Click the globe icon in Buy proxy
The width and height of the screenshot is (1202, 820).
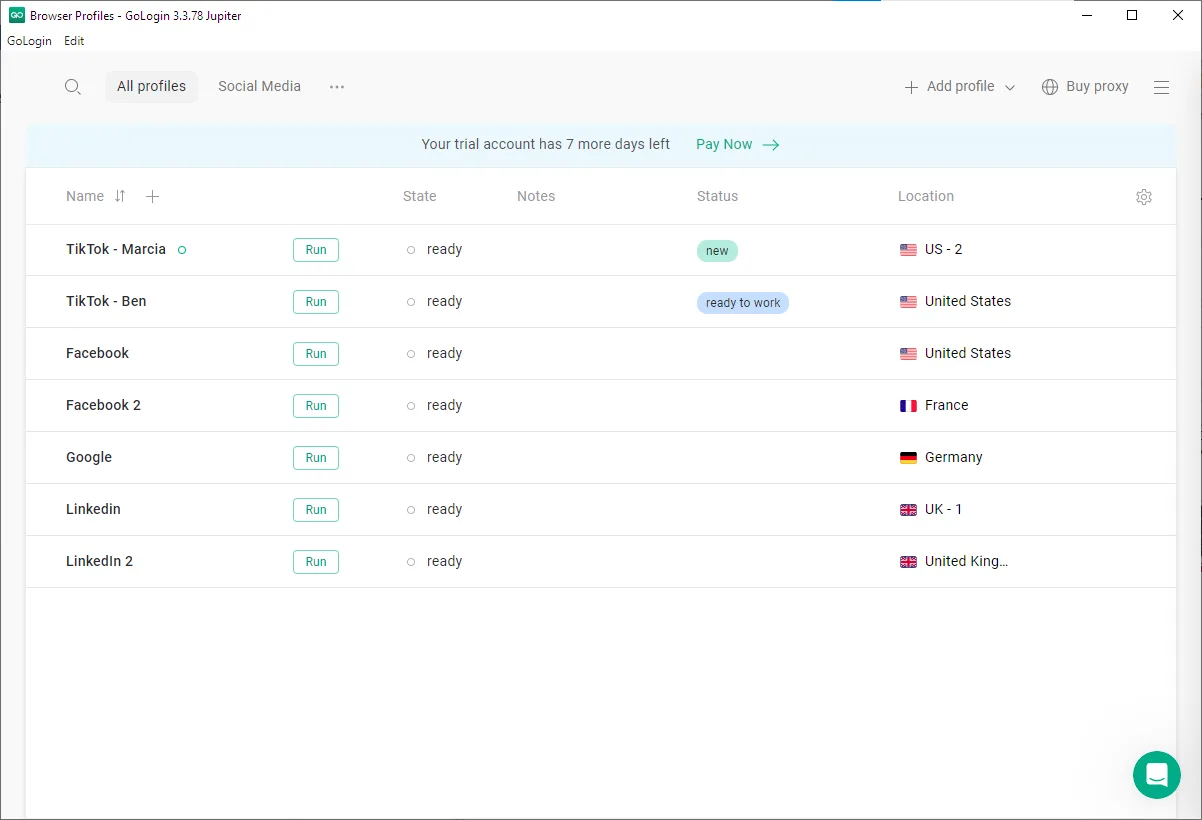pyautogui.click(x=1050, y=87)
